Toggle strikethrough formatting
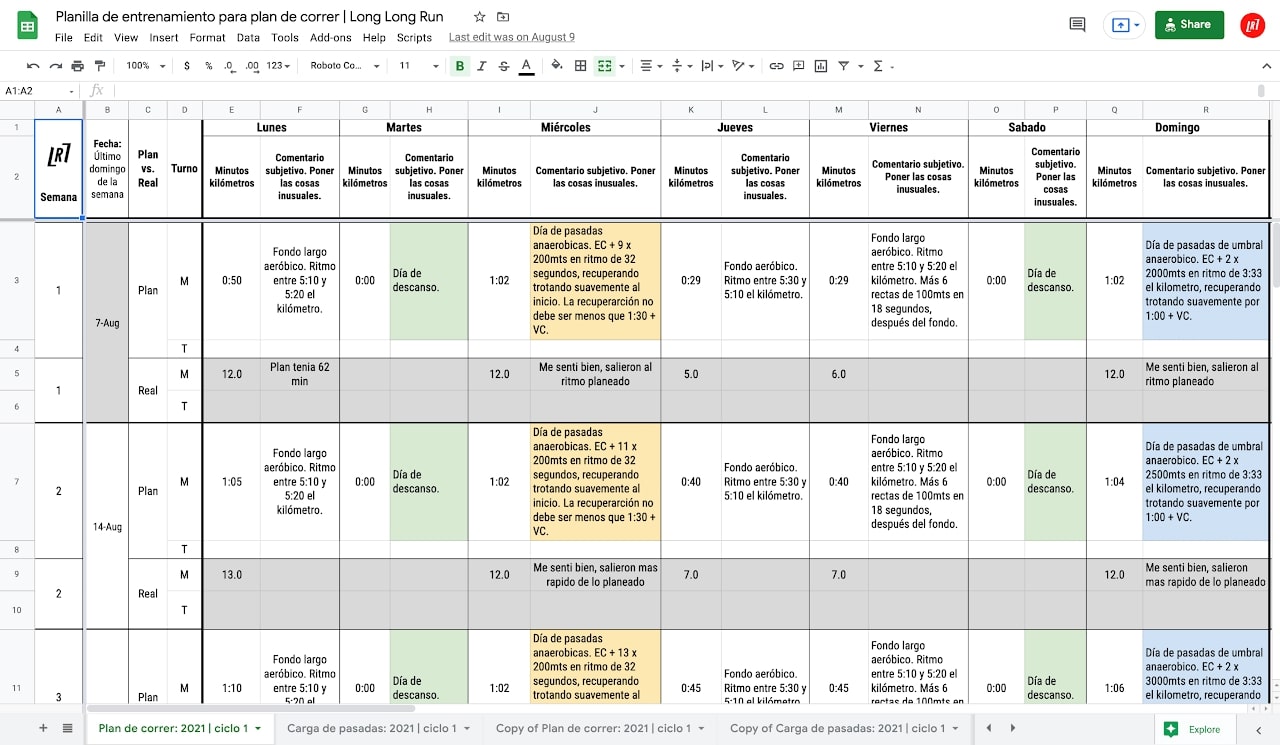Viewport: 1280px width, 745px height. pos(504,66)
